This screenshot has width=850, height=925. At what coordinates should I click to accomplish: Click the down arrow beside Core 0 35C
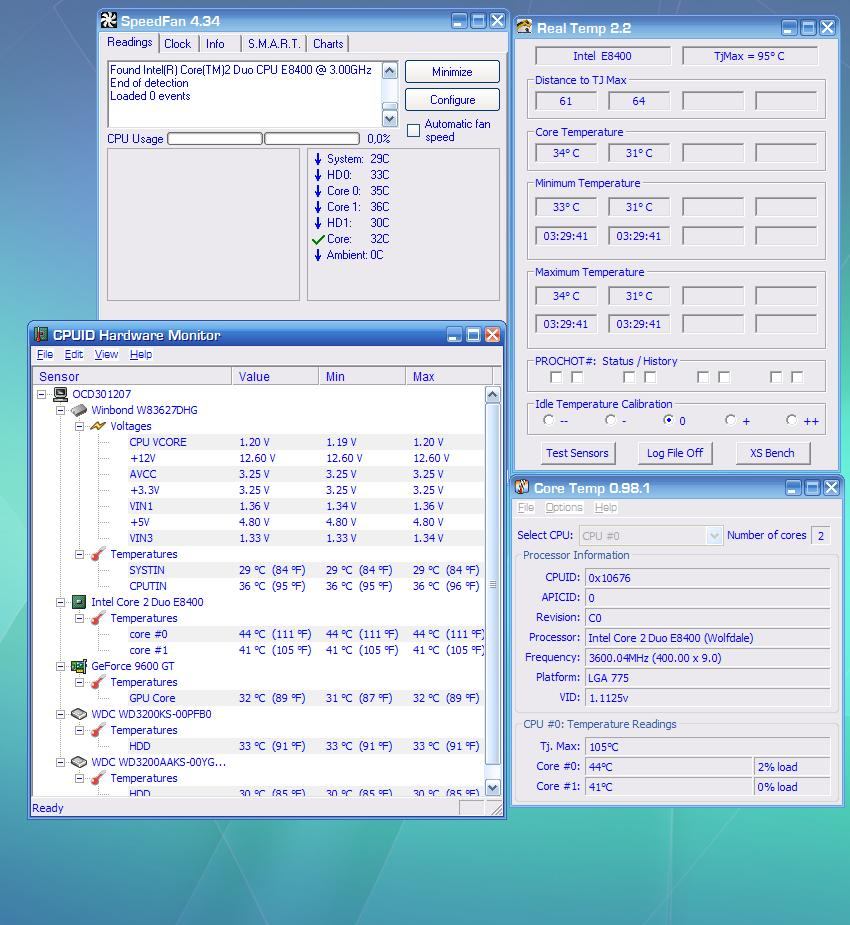[318, 191]
